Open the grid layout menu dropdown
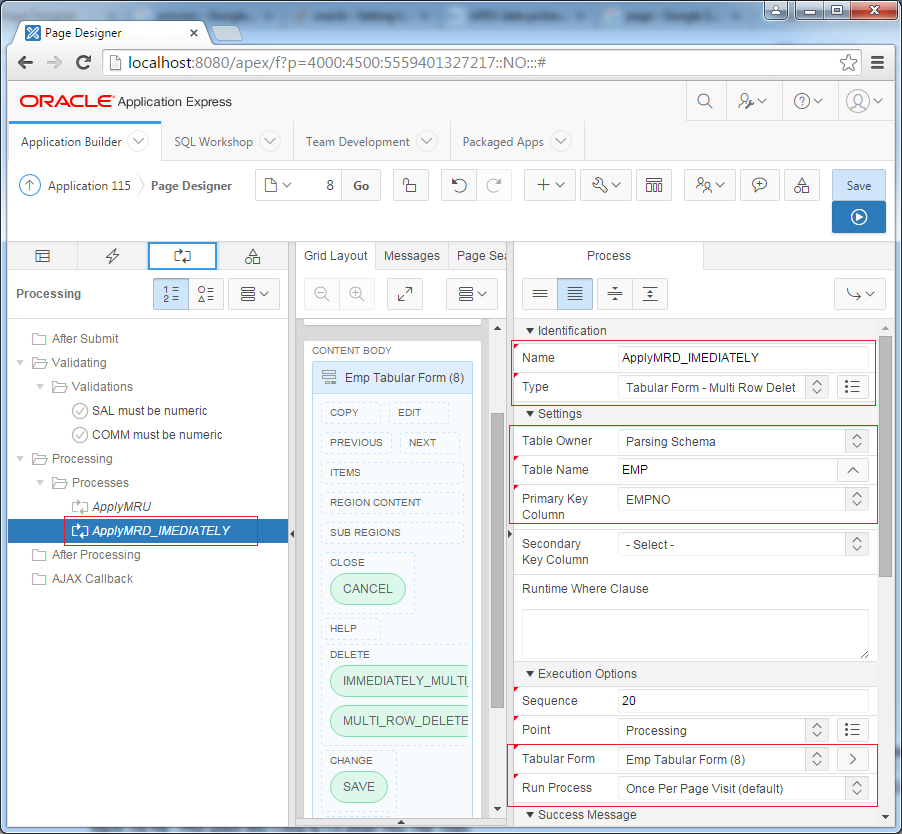Image resolution: width=902 pixels, height=834 pixels. (x=472, y=294)
